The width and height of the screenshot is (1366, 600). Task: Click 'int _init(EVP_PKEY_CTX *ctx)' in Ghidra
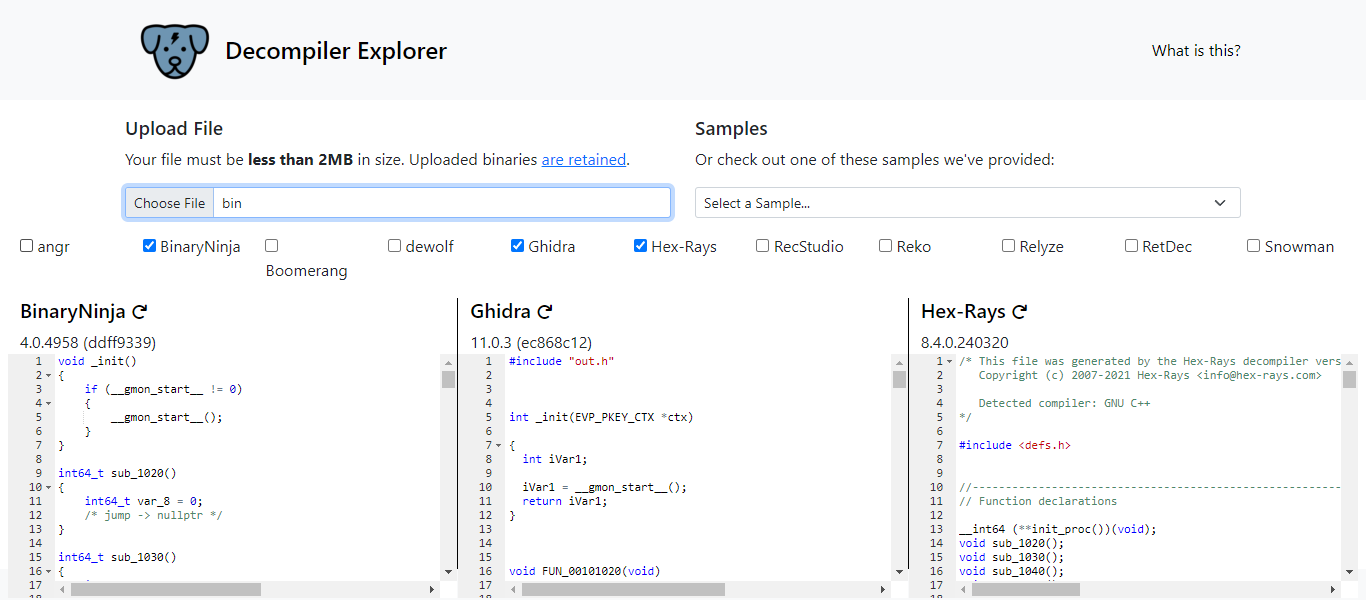coord(601,417)
